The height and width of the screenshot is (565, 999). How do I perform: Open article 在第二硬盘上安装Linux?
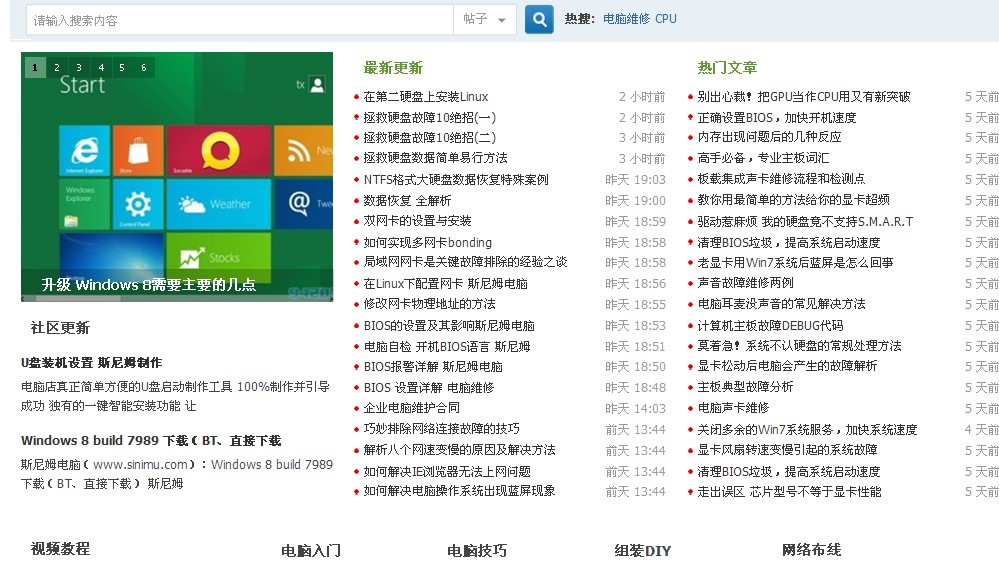426,97
